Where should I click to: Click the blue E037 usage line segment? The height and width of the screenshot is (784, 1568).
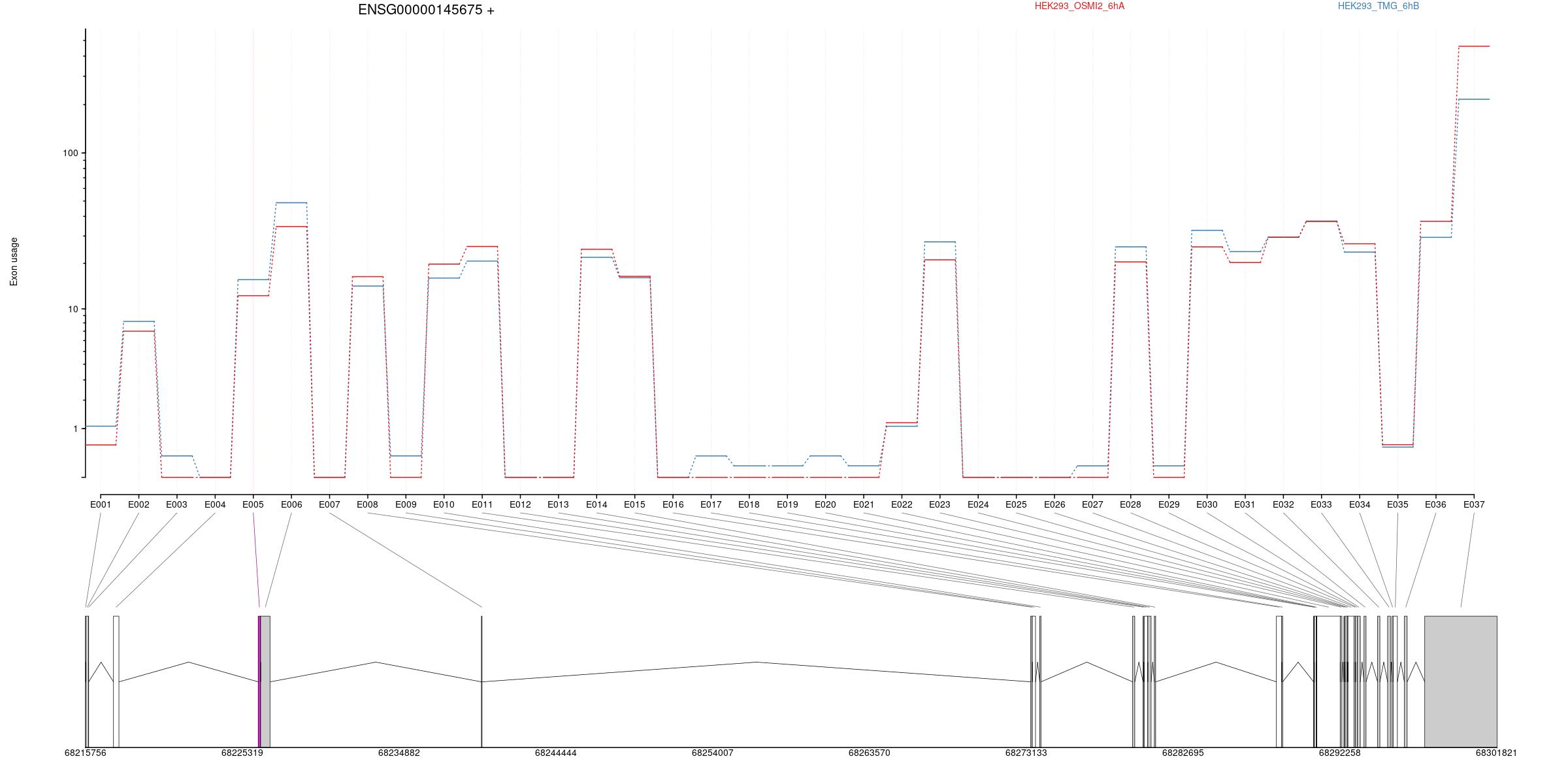(1474, 99)
